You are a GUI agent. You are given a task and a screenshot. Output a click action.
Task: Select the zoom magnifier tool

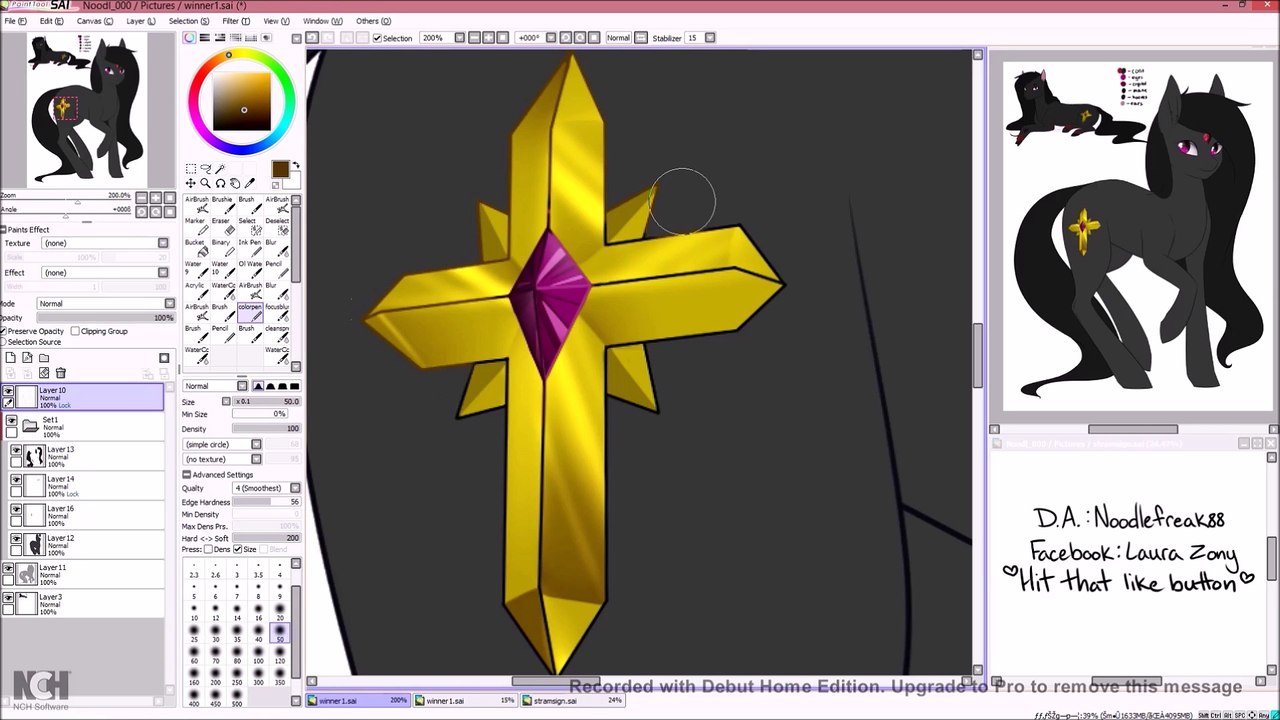click(206, 183)
